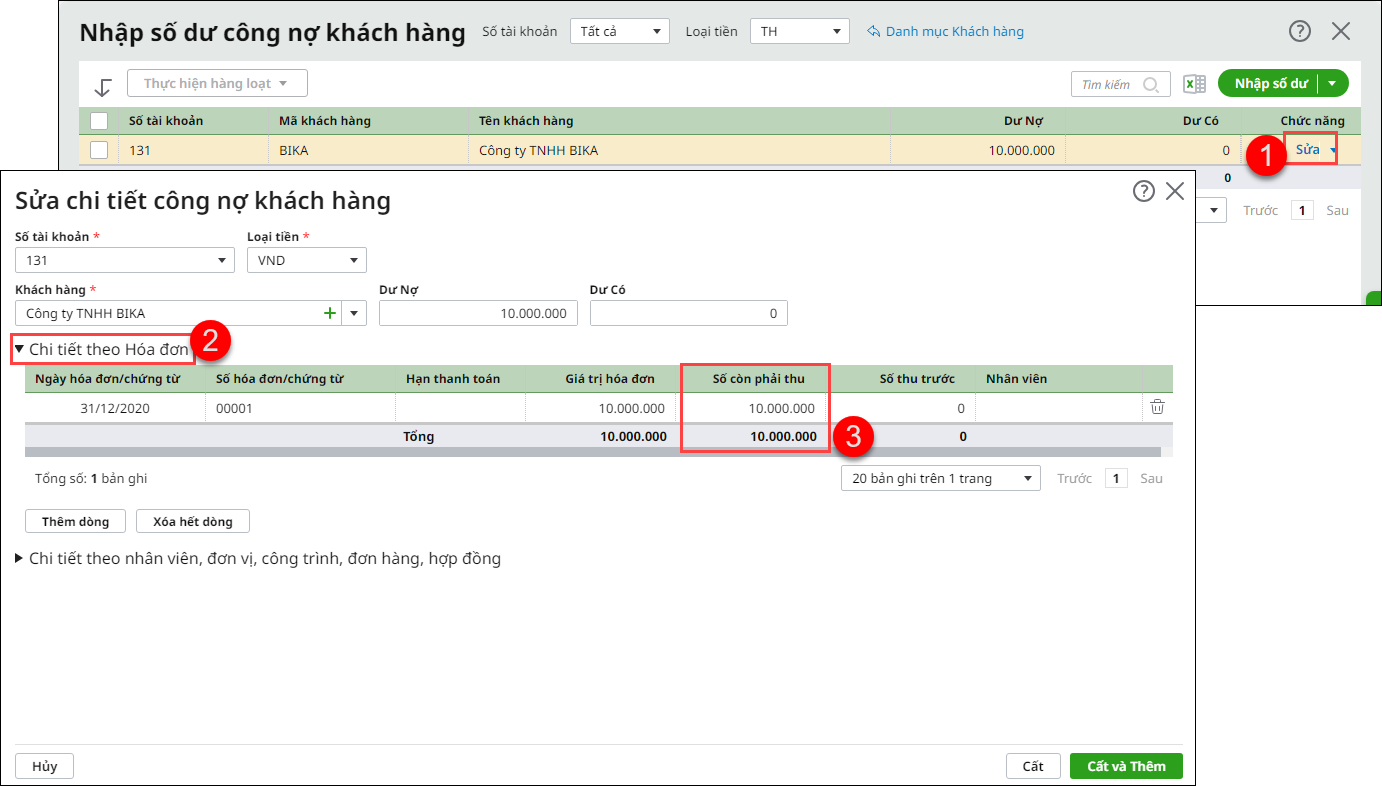
Task: Toggle the select-all header checkbox
Action: click(99, 121)
